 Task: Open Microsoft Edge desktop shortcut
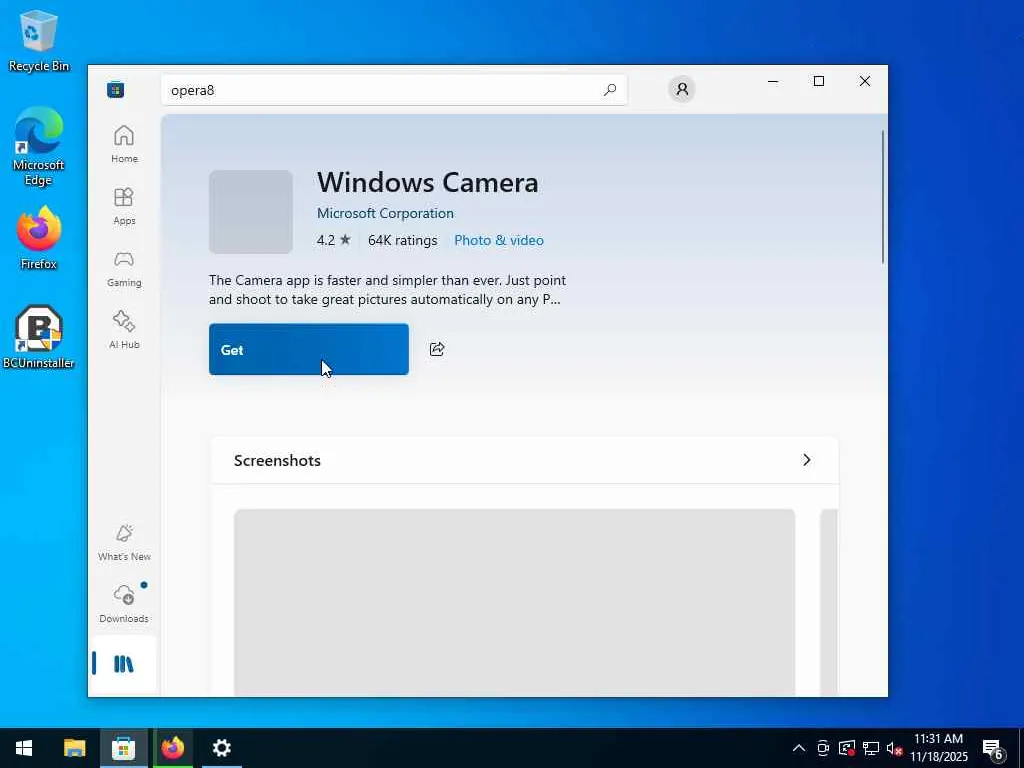tap(39, 147)
